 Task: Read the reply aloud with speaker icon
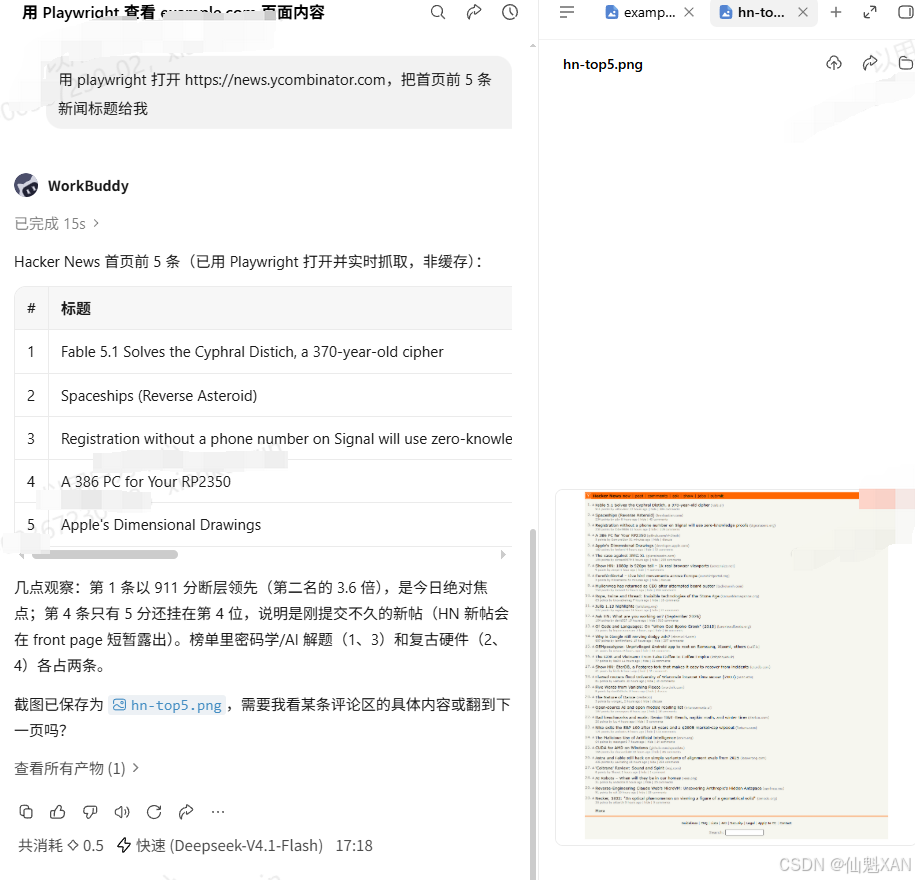[122, 812]
